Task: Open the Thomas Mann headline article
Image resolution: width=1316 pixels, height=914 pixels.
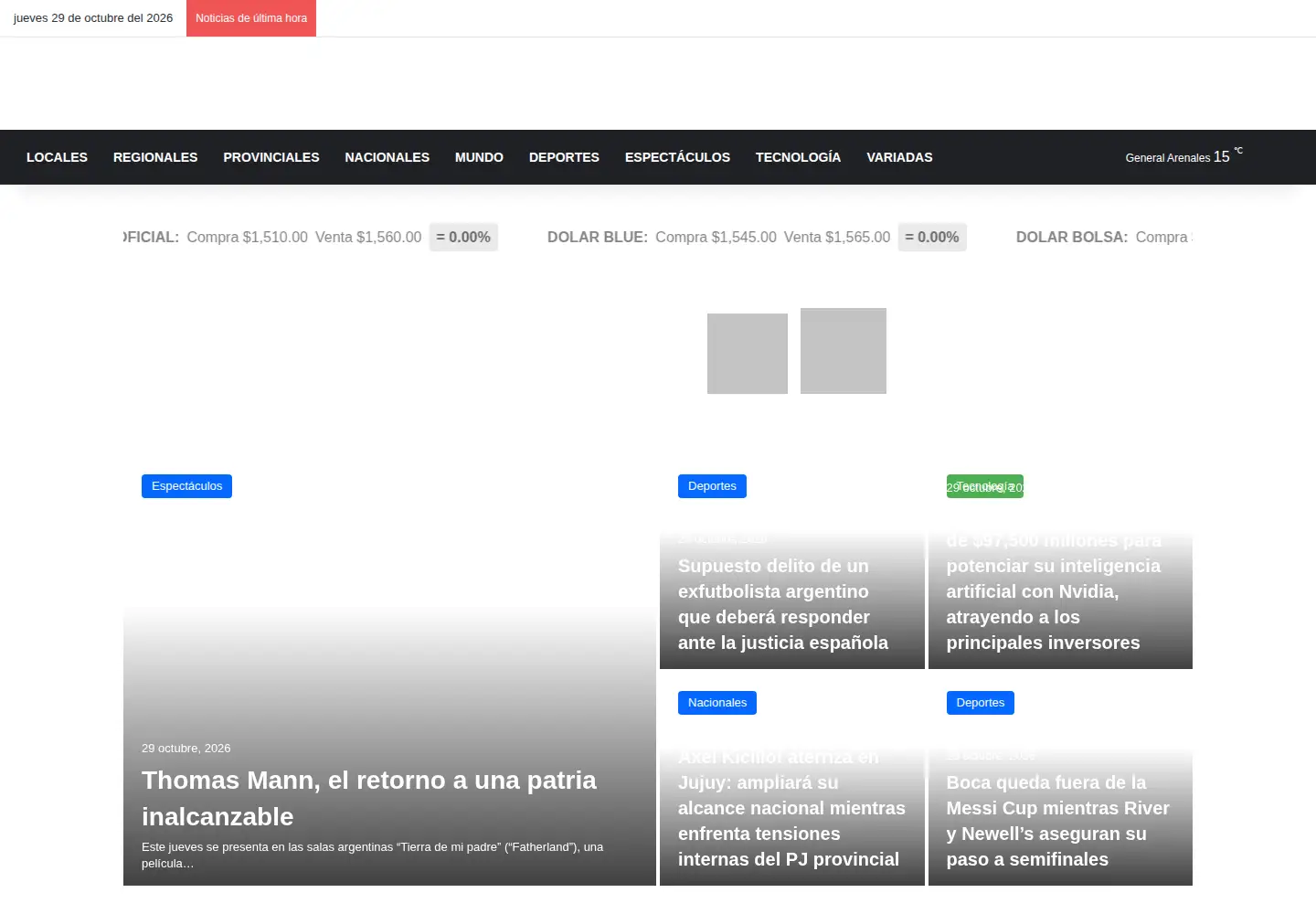Action: click(x=369, y=798)
